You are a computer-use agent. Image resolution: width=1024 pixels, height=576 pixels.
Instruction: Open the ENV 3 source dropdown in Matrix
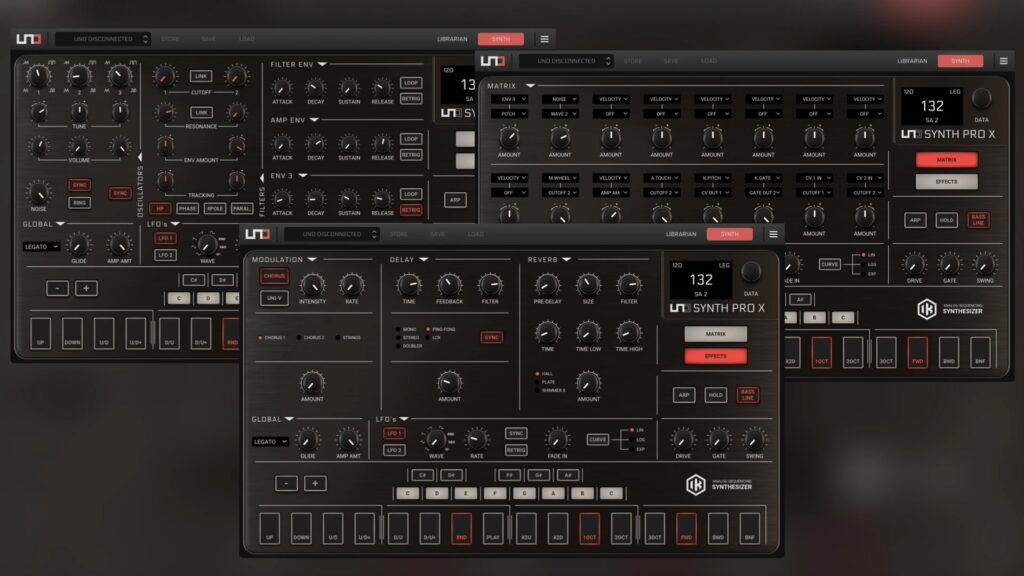(x=509, y=99)
